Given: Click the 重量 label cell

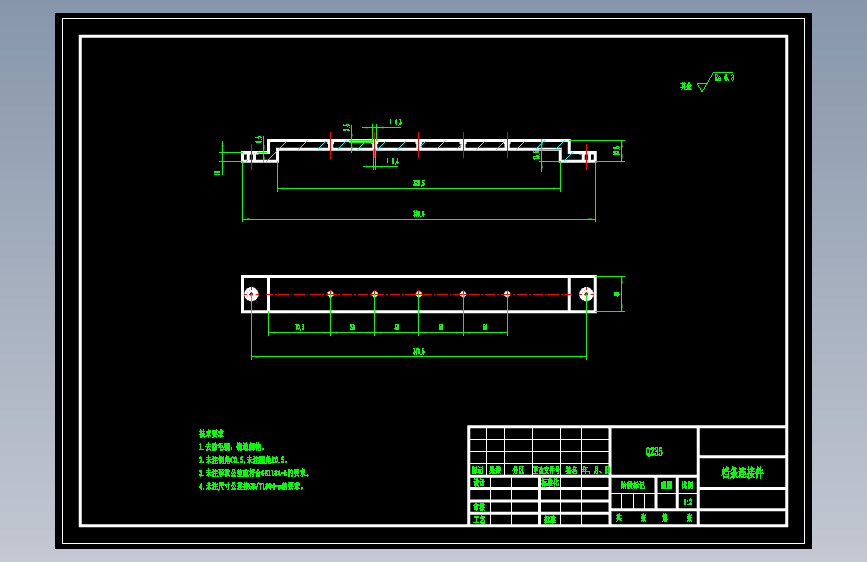Looking at the screenshot, I should (667, 485).
